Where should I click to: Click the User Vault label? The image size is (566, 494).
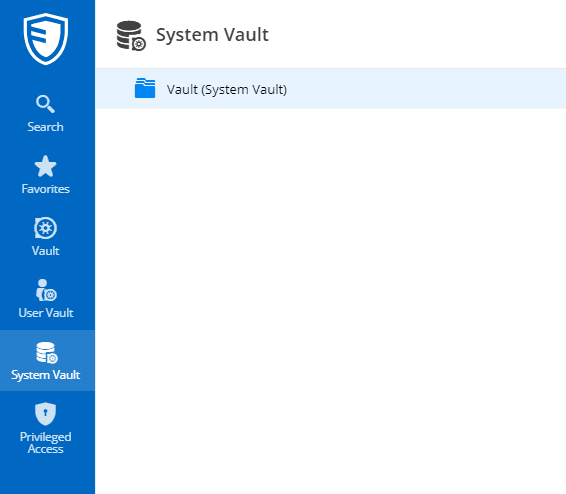tap(46, 313)
